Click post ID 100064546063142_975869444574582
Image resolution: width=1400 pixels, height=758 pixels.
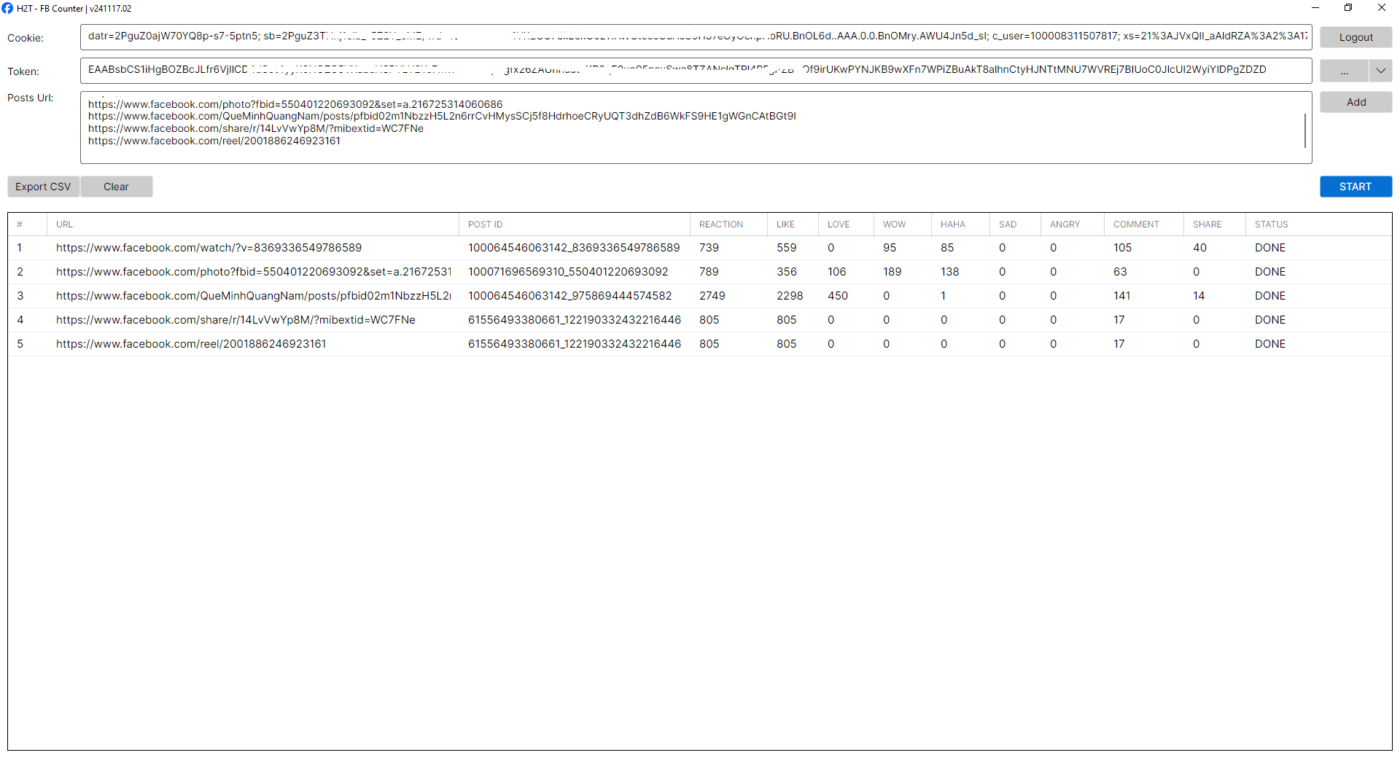tap(570, 296)
